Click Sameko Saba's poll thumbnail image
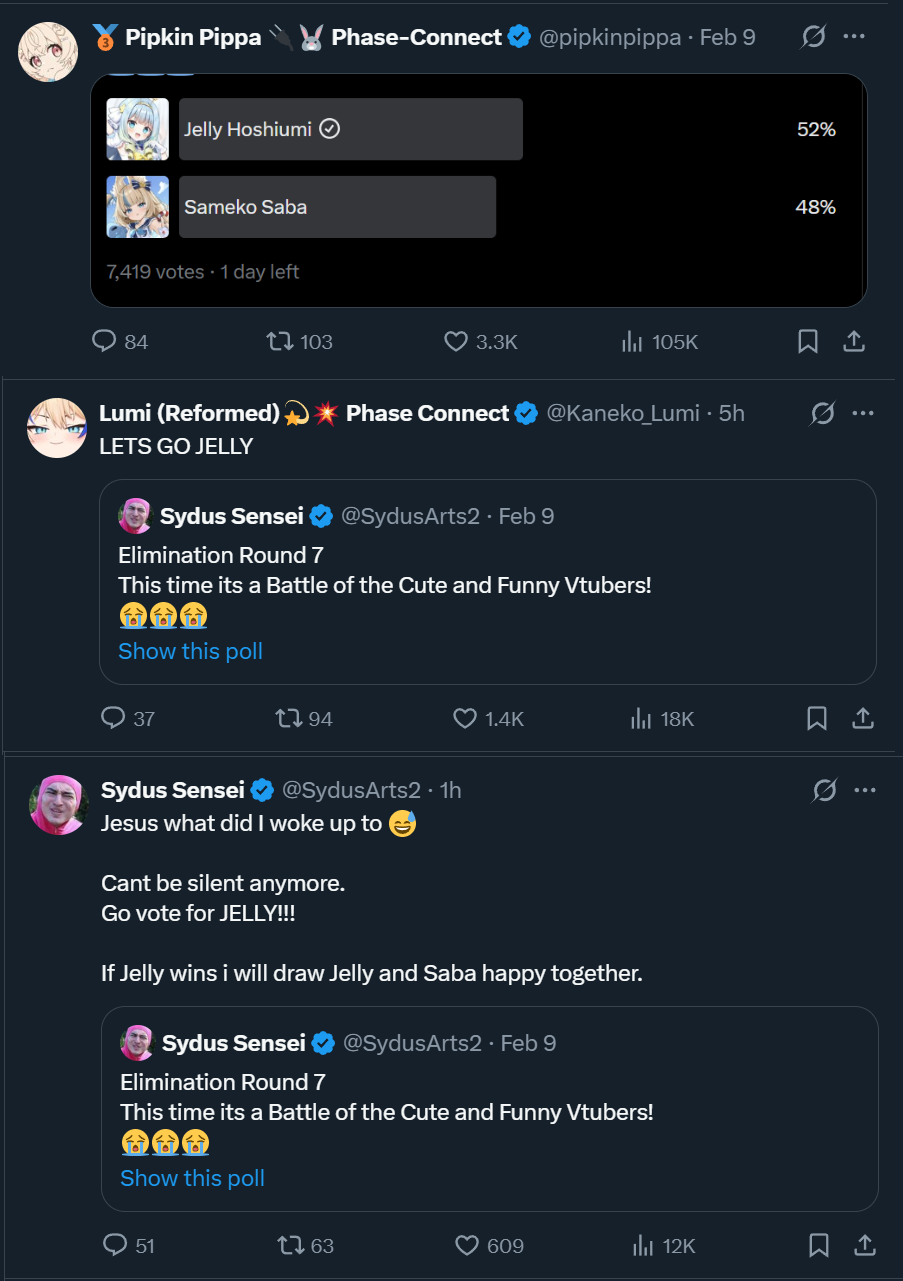 [x=138, y=207]
